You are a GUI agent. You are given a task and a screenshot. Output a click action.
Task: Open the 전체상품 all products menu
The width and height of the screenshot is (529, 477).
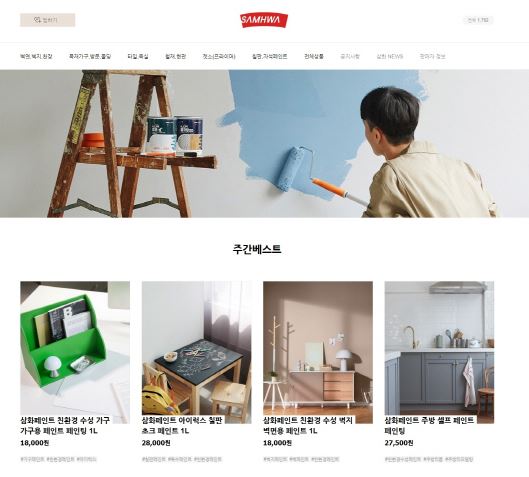point(314,56)
